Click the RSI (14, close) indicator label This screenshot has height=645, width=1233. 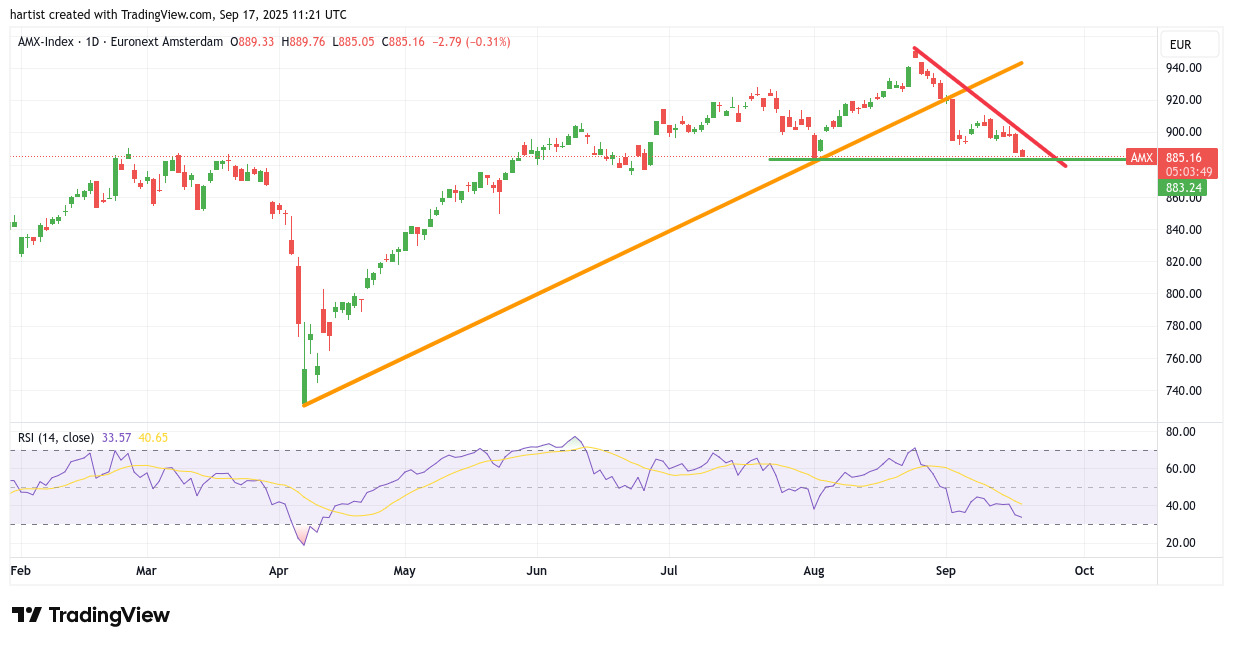click(56, 437)
